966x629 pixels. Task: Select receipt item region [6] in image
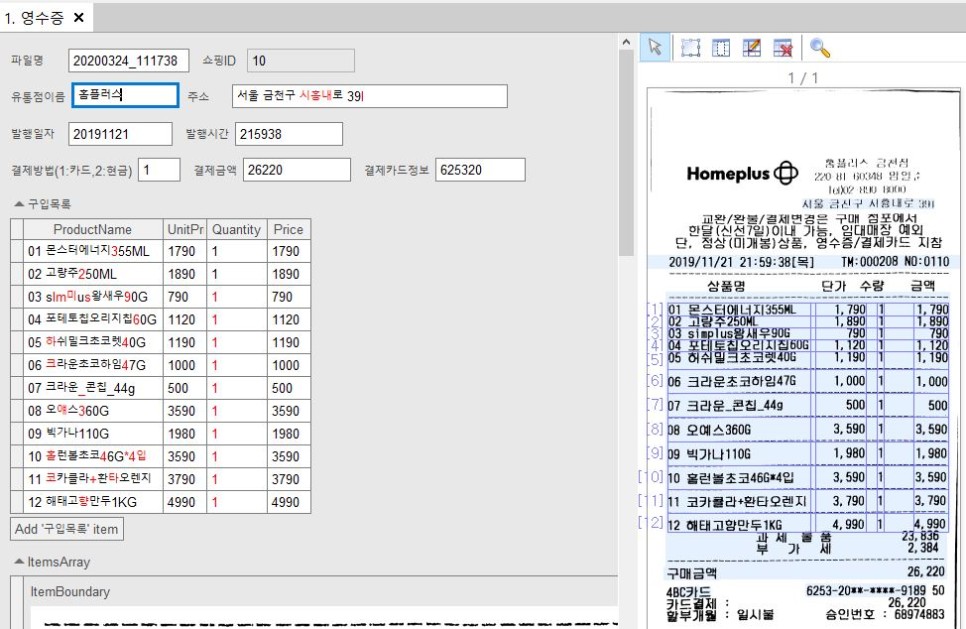[x=807, y=381]
